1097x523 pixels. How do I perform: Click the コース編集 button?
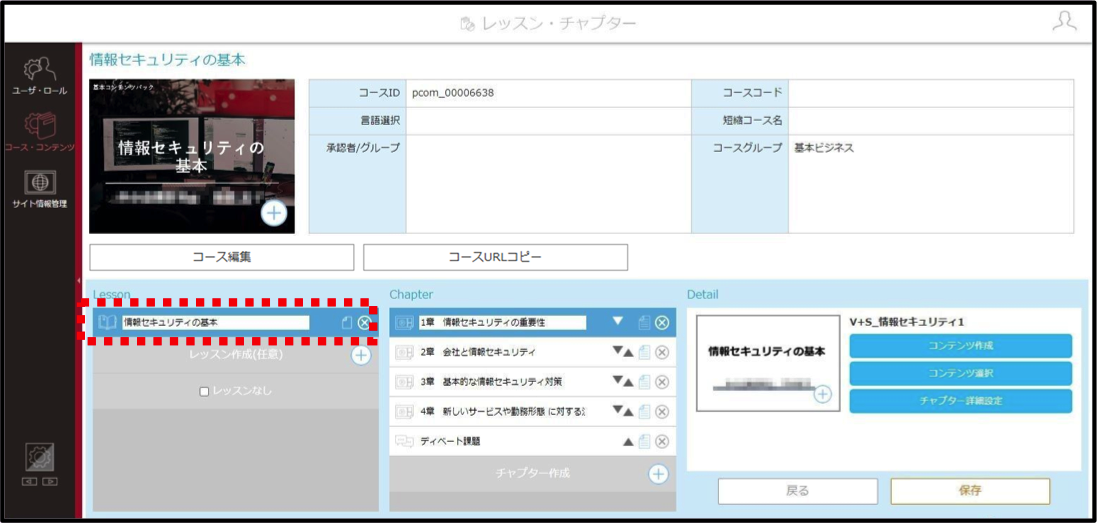point(222,257)
